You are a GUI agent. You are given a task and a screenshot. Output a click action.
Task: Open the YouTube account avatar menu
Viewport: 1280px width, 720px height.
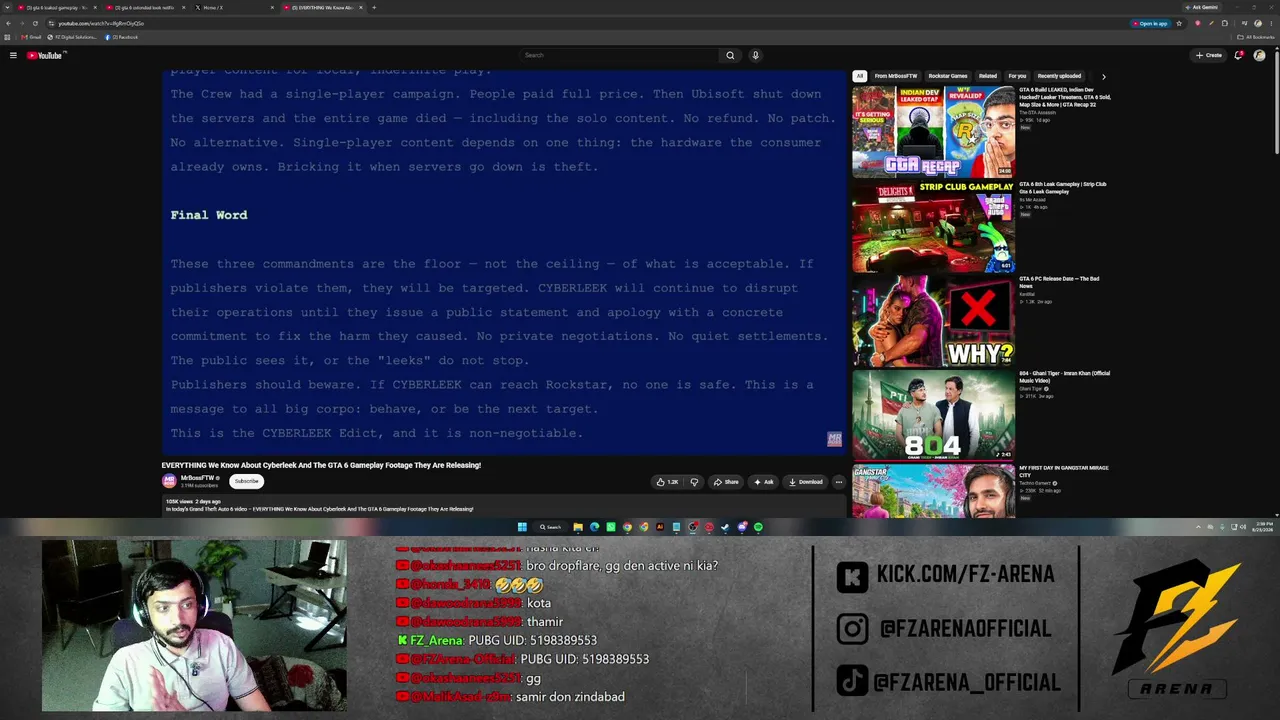(1259, 55)
